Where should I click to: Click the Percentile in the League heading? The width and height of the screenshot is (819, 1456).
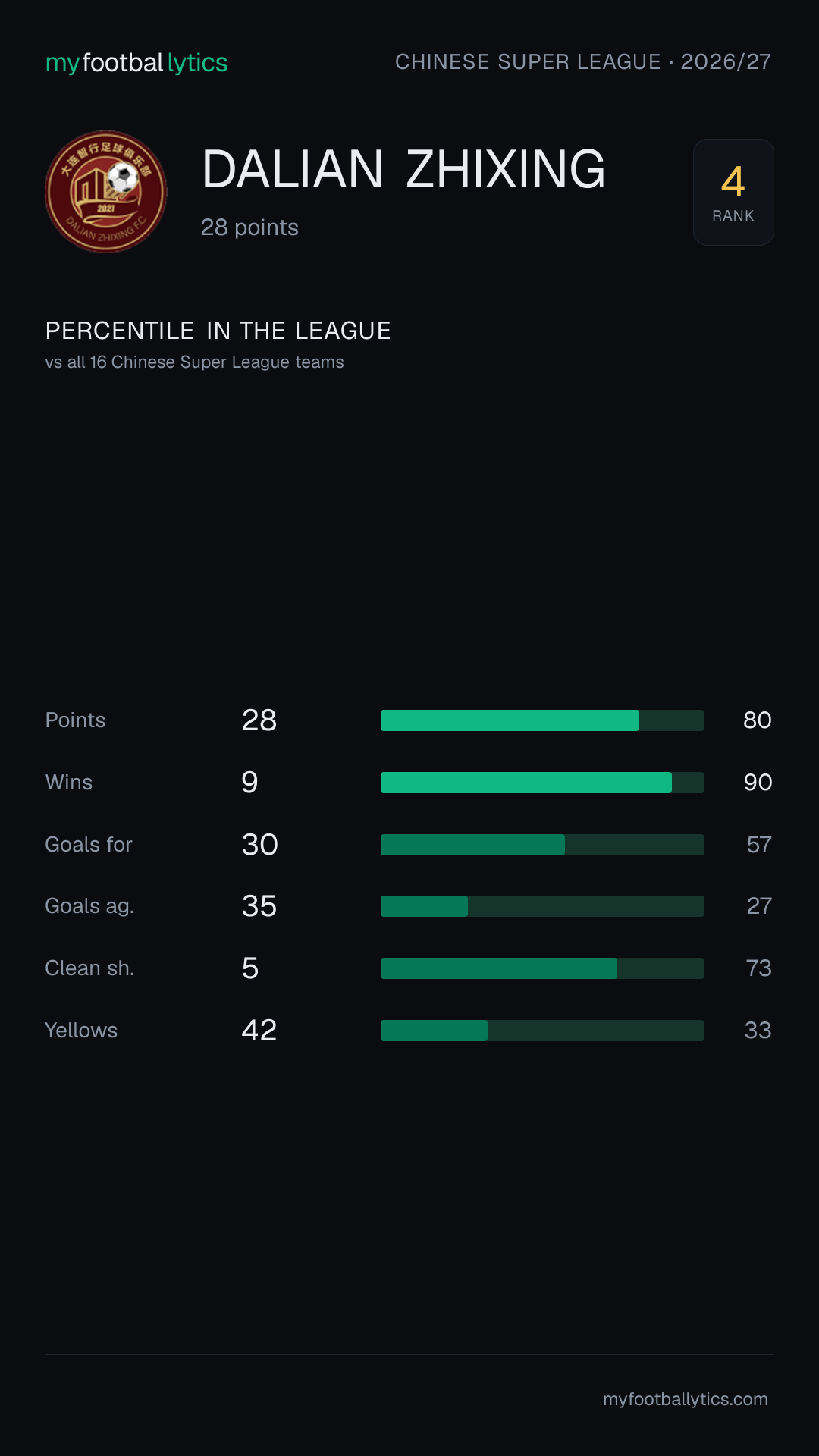tap(218, 331)
